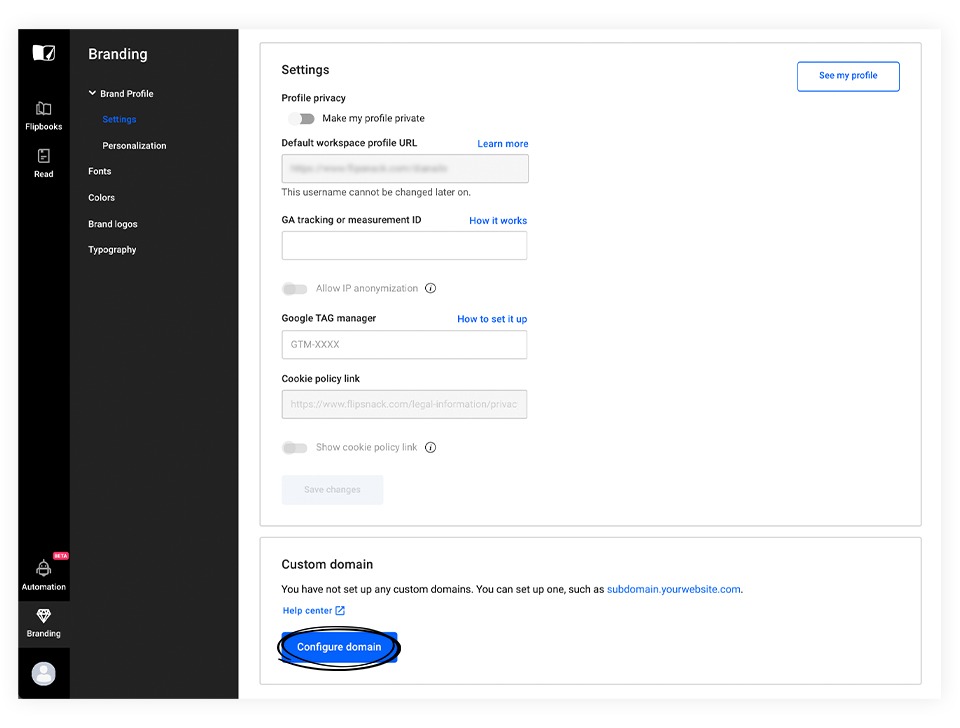
Task: Click the See my profile button
Action: click(848, 76)
